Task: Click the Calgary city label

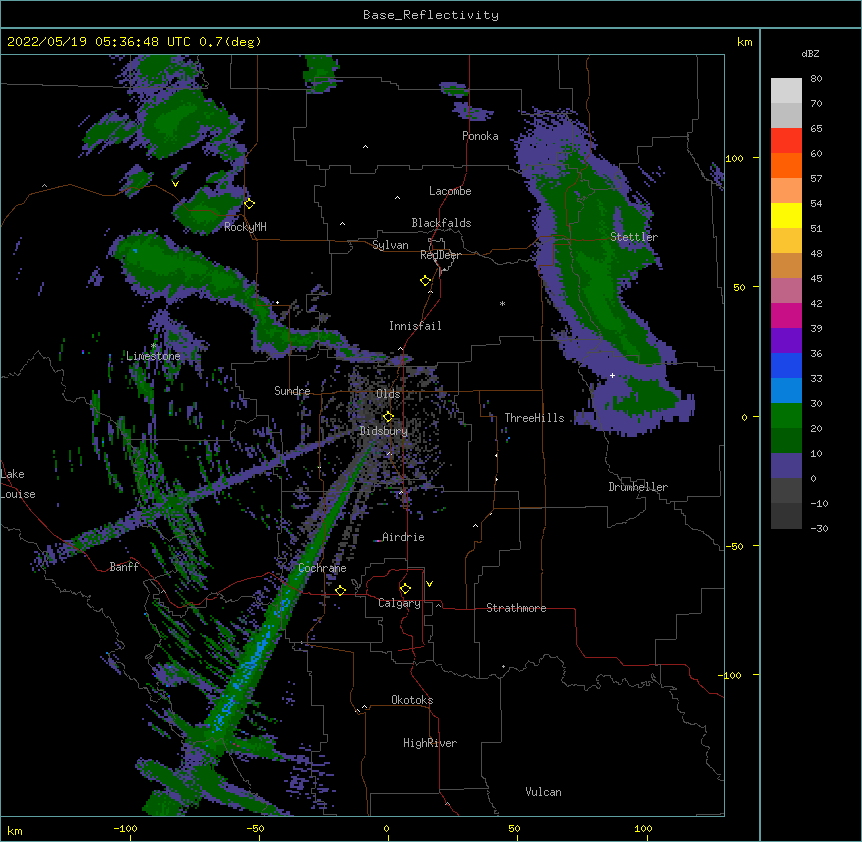Action: click(x=399, y=603)
